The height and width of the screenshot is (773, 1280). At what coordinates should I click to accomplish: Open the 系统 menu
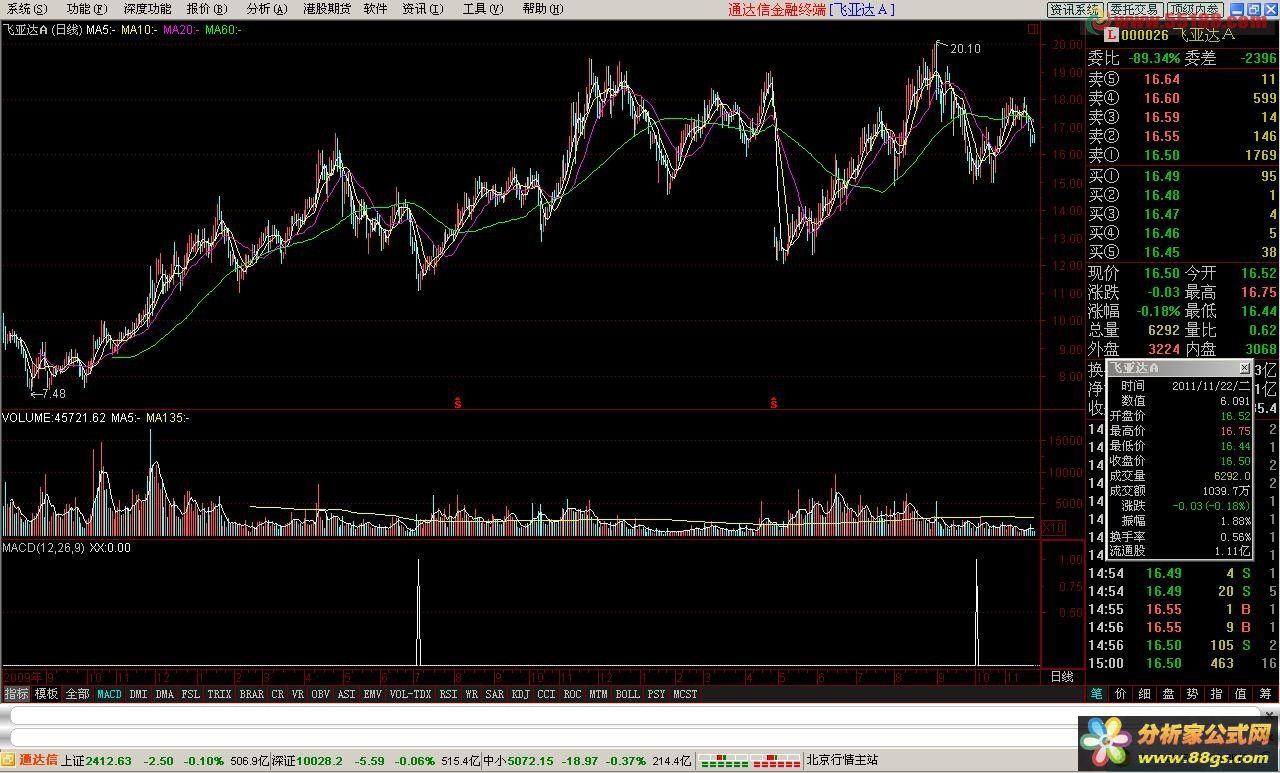pyautogui.click(x=27, y=9)
